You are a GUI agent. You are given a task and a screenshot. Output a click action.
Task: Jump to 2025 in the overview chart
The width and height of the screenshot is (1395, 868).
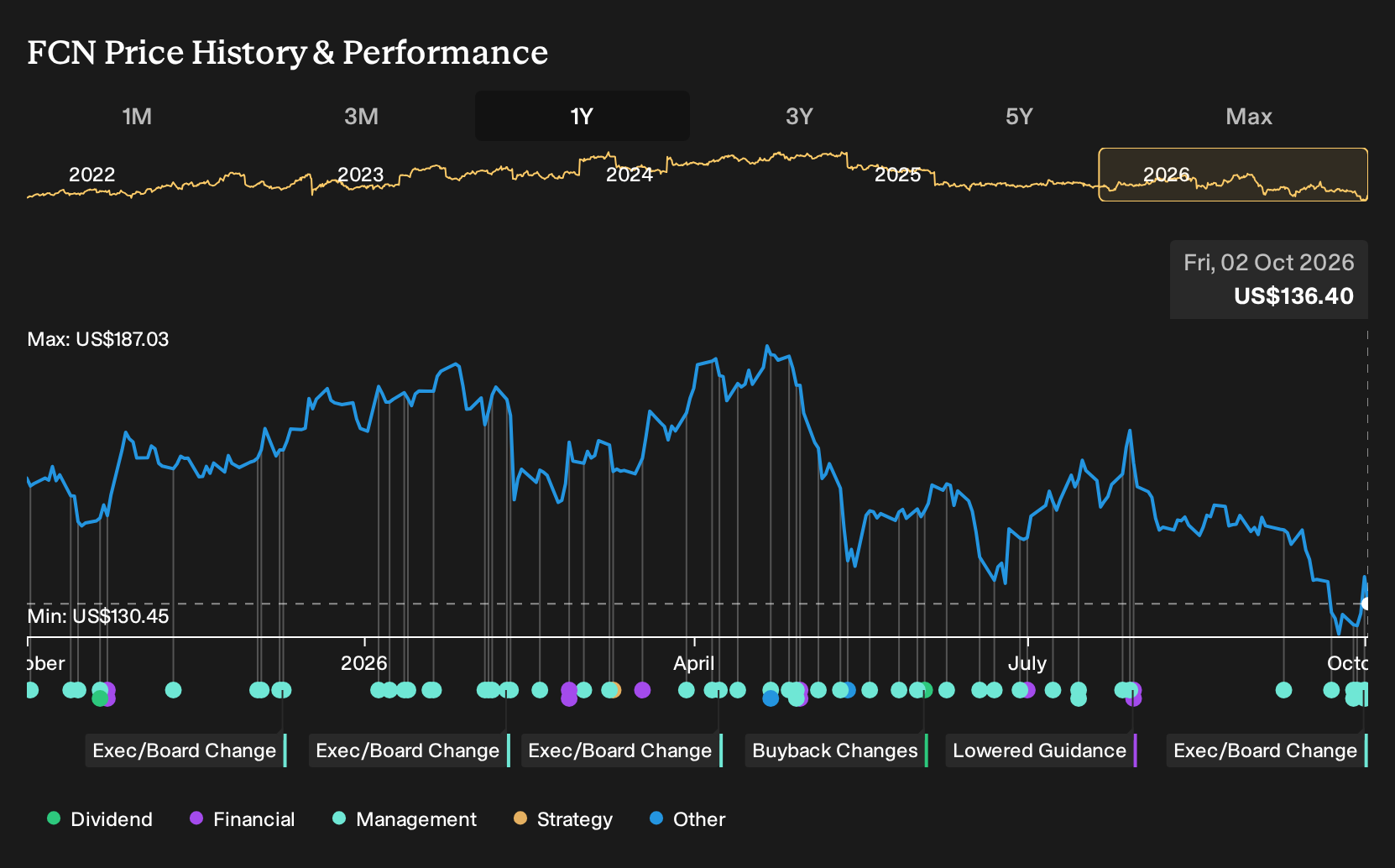tap(898, 175)
